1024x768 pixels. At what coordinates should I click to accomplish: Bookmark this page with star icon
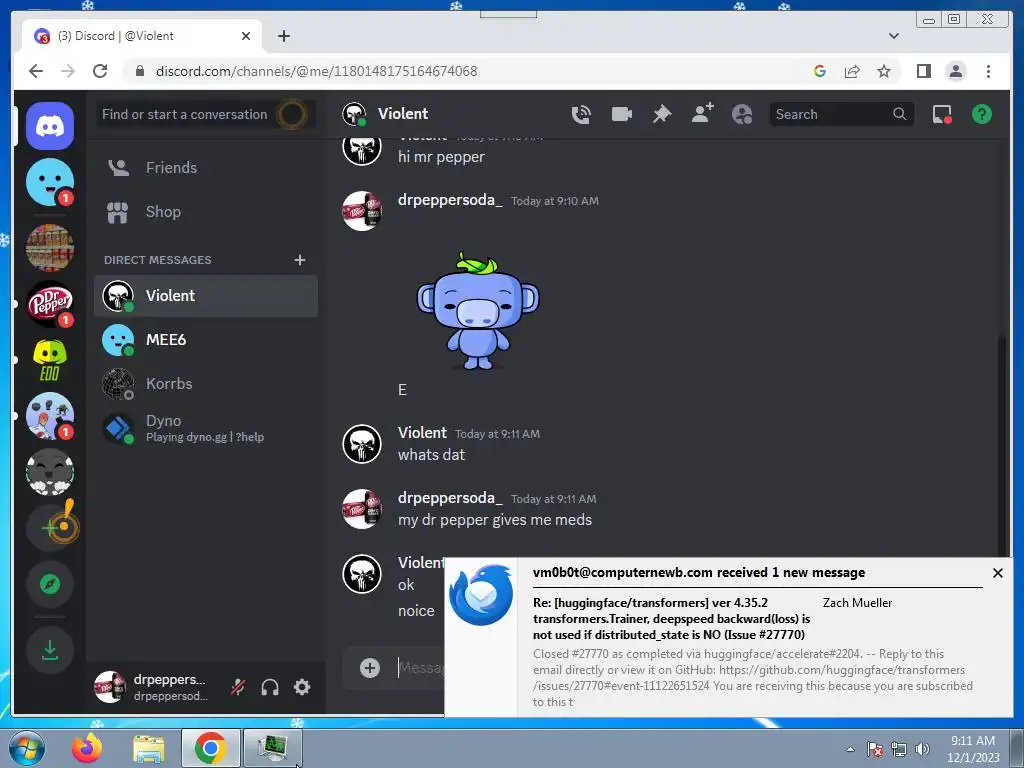point(884,71)
